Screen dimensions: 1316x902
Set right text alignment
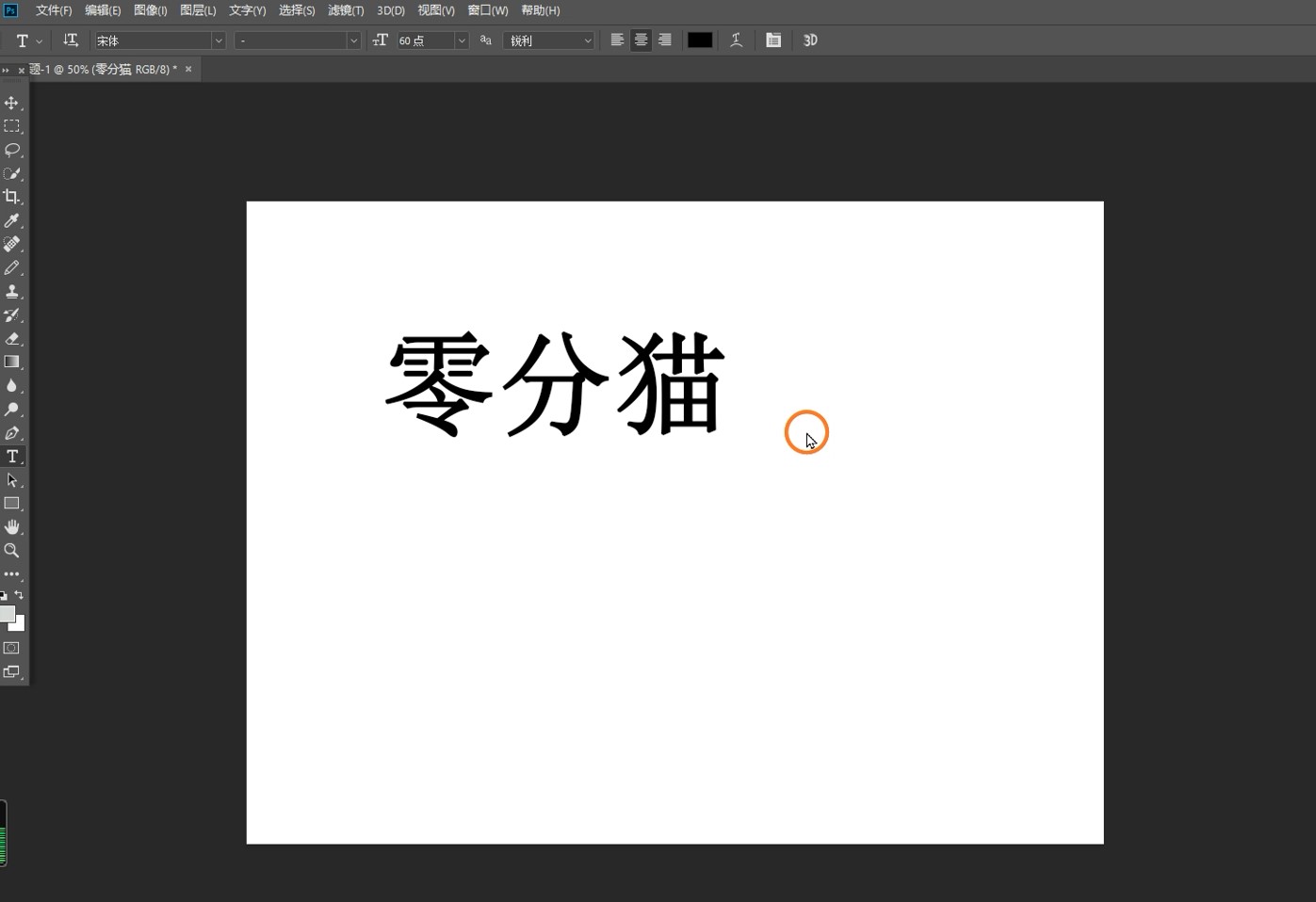tap(665, 40)
